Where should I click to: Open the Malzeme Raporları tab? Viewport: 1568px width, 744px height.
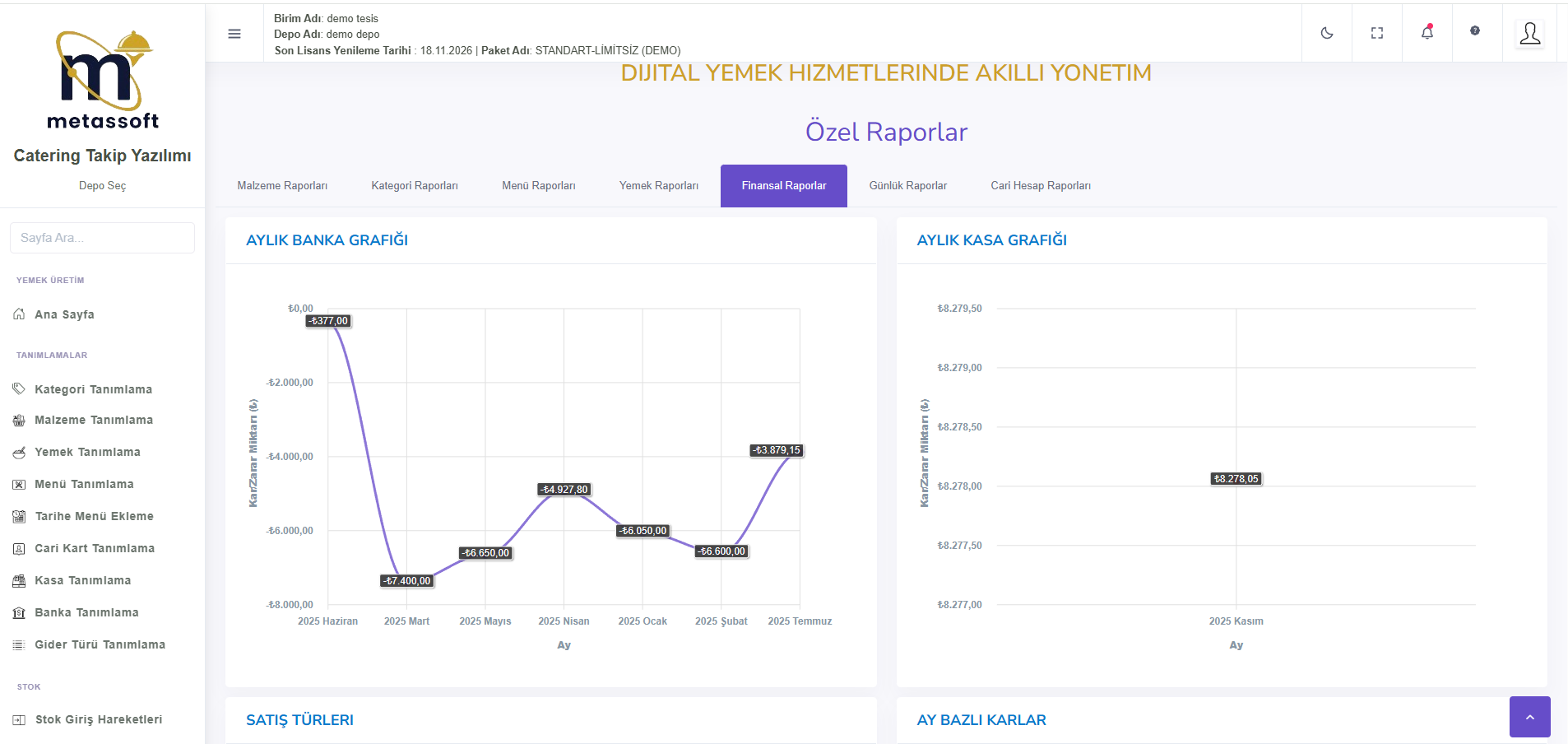282,186
